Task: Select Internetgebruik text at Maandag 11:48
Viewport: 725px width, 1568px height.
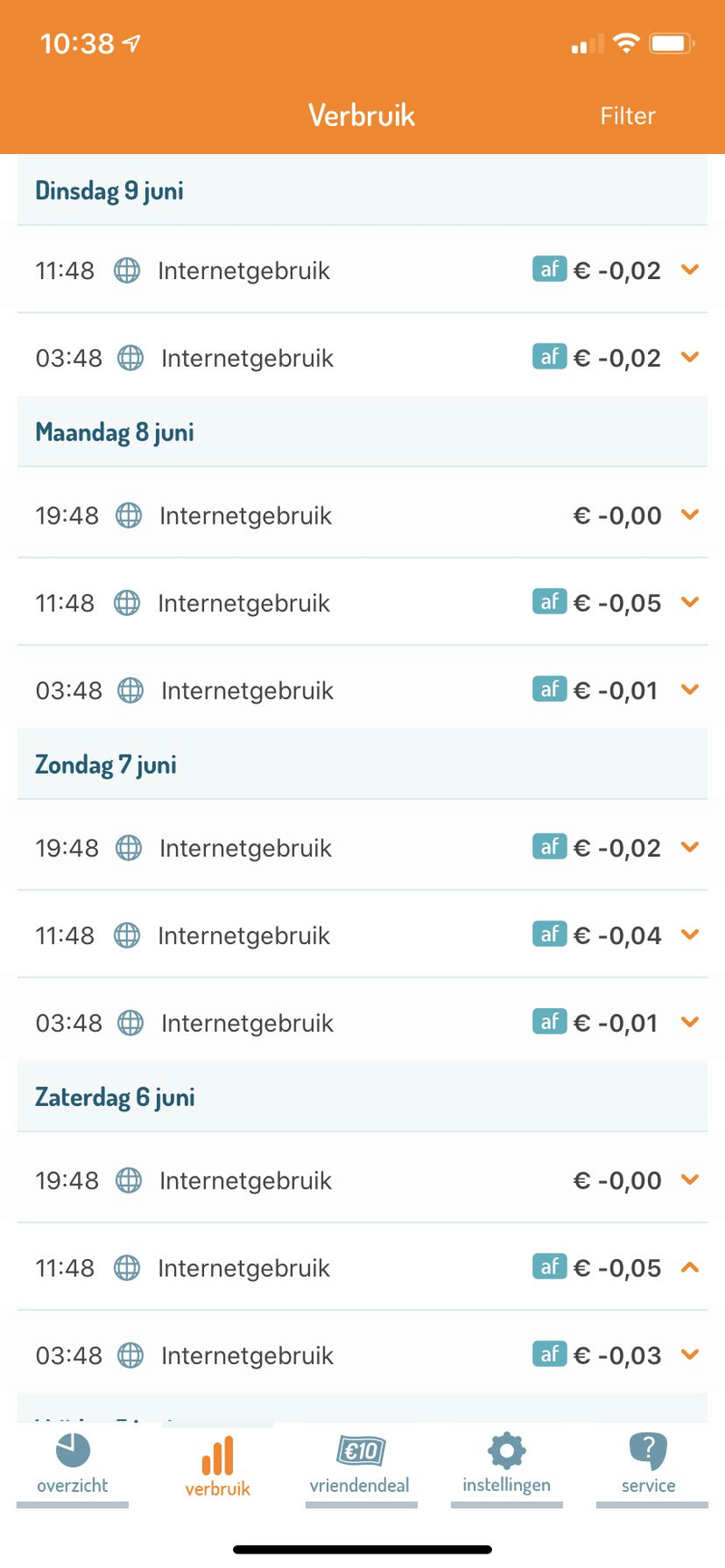Action: click(244, 603)
